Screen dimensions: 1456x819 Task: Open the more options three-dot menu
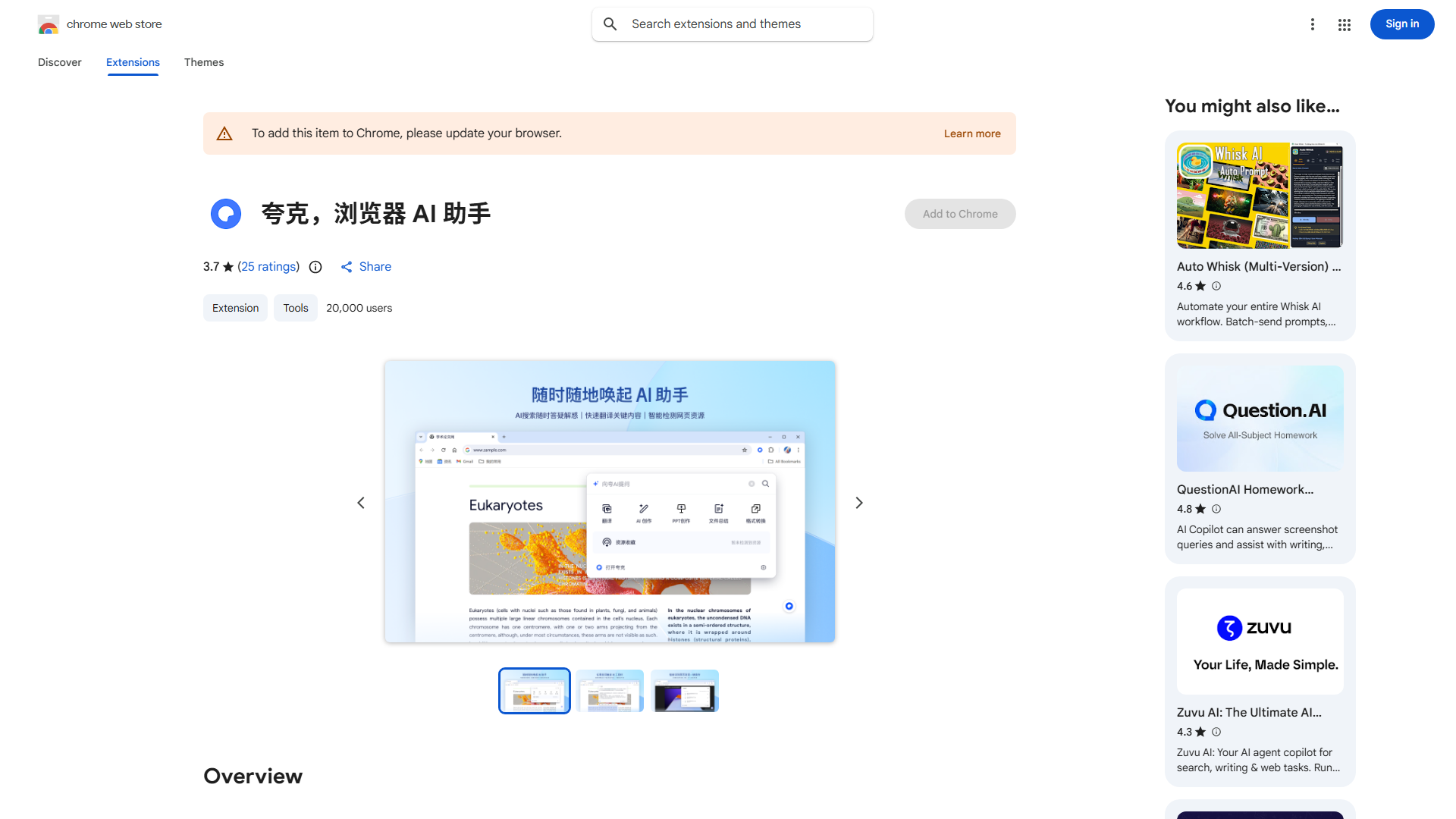pos(1313,24)
